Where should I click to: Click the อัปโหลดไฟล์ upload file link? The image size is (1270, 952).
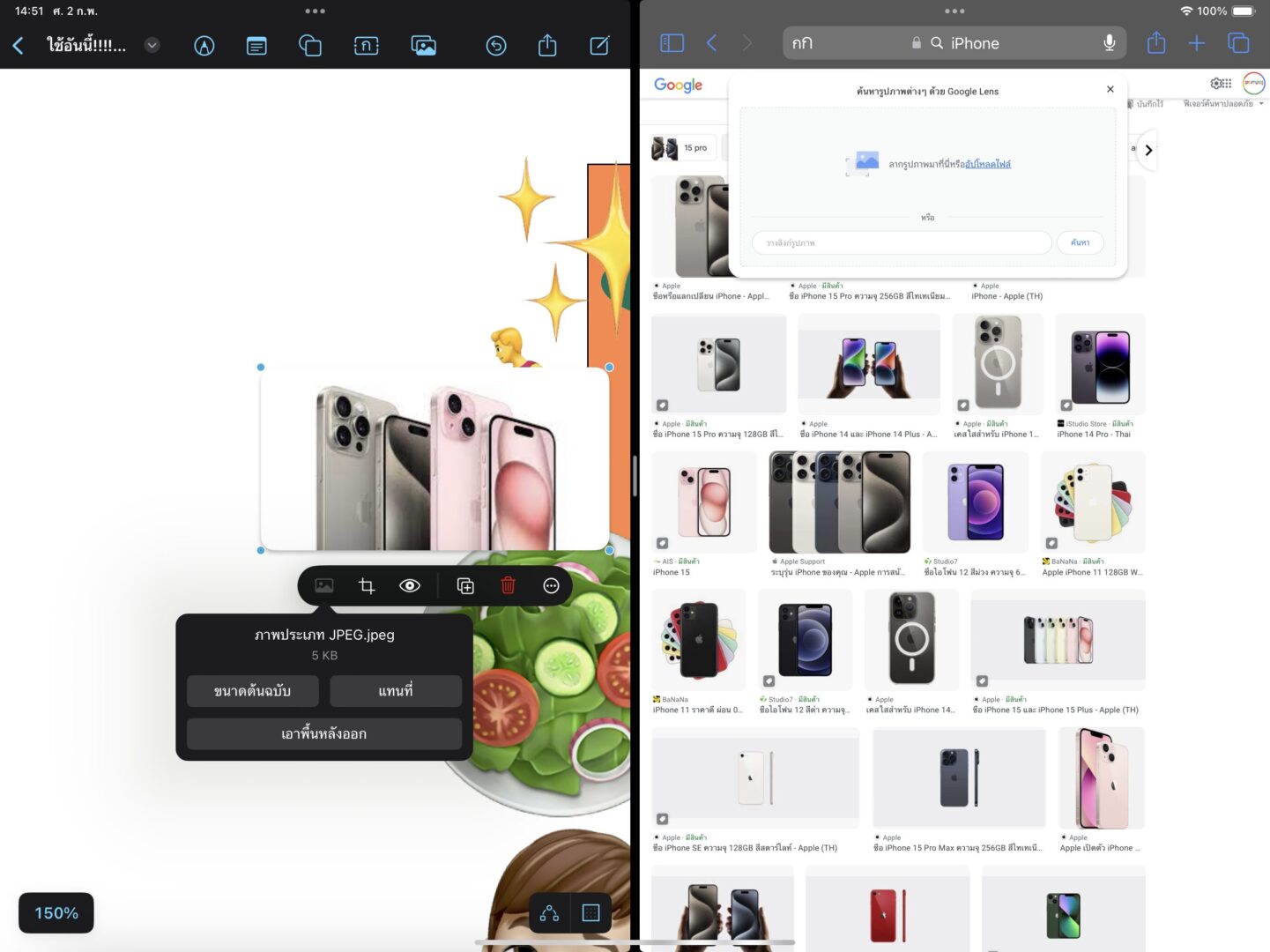click(988, 164)
